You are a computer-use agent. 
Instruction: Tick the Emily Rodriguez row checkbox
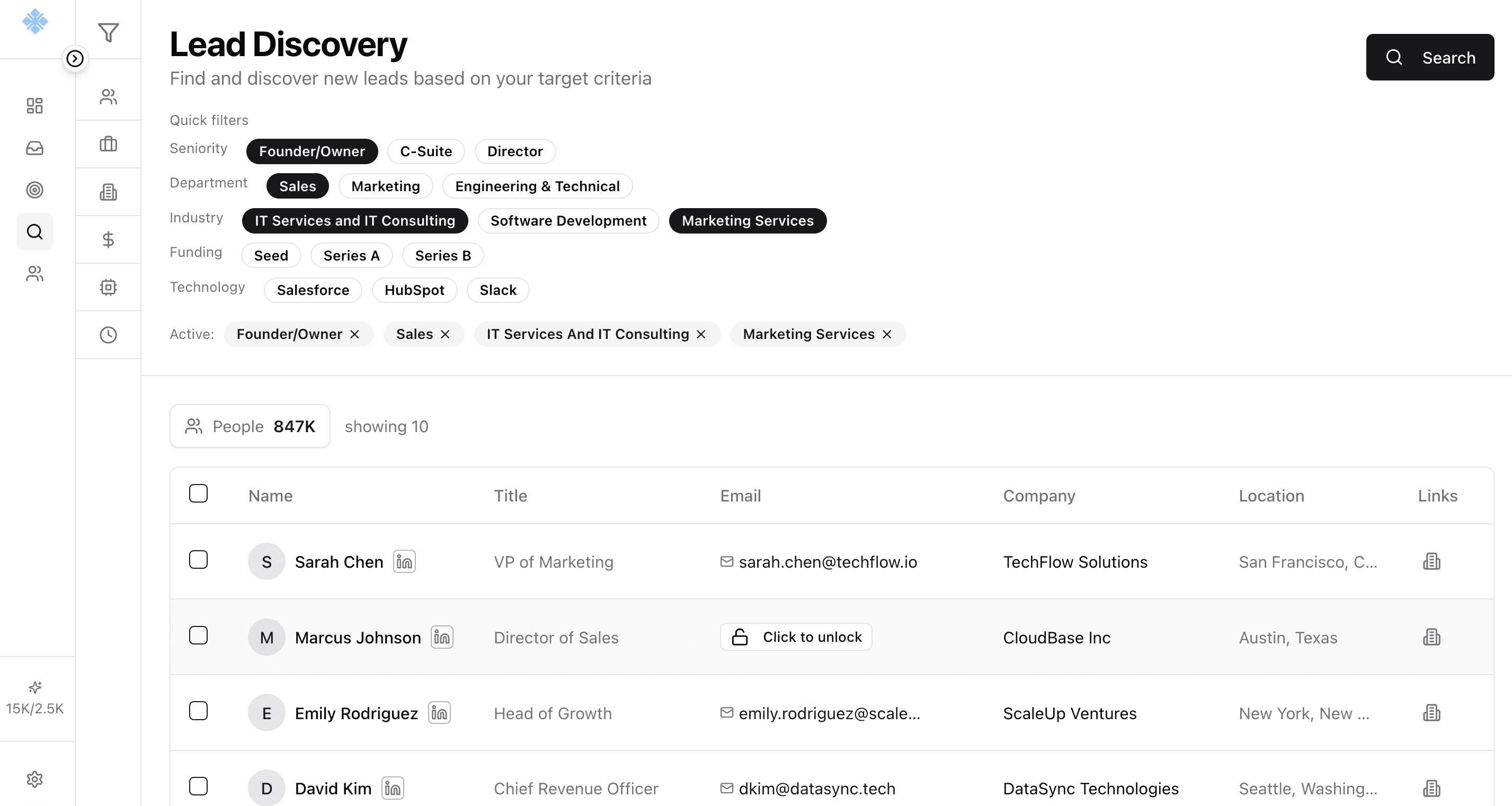point(198,710)
